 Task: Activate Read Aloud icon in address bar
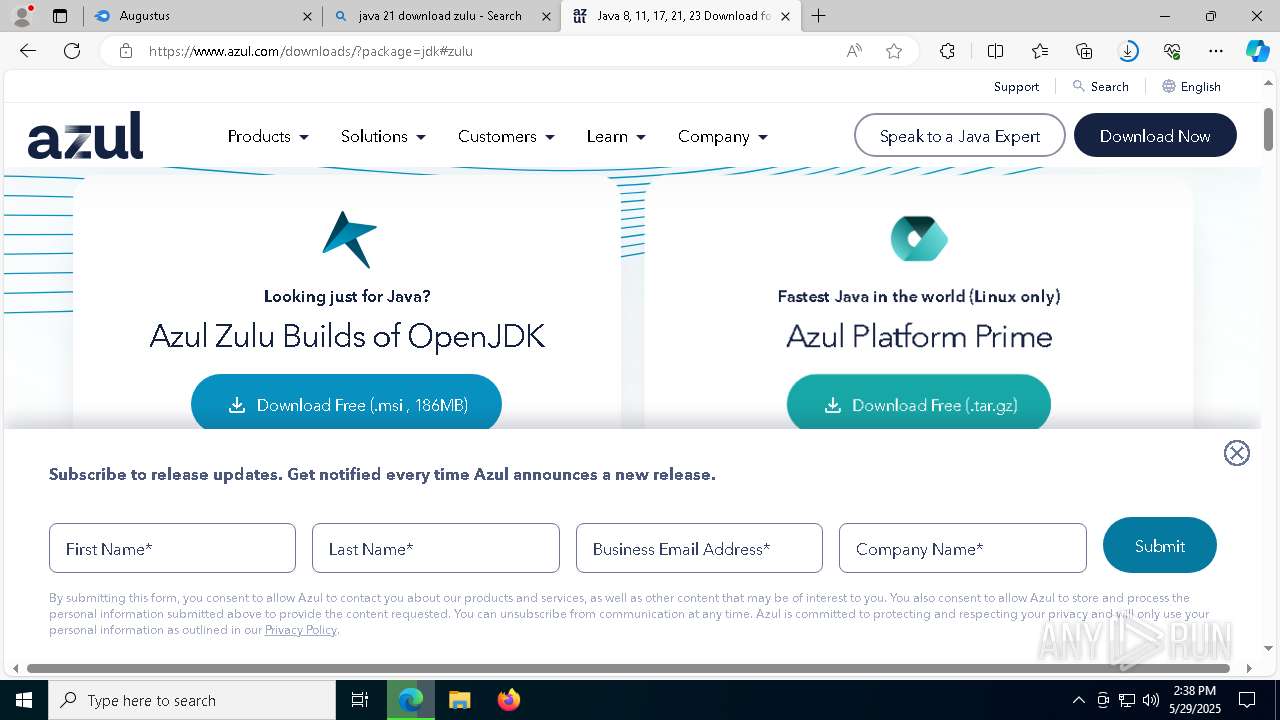point(854,51)
